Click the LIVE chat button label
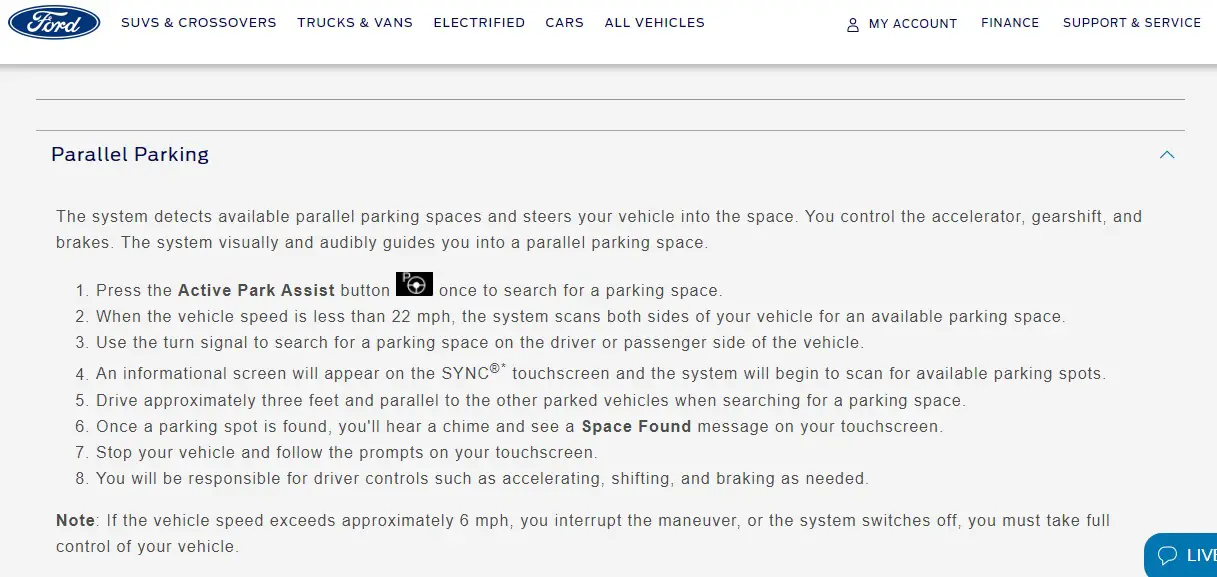Image resolution: width=1217 pixels, height=577 pixels. pos(1201,555)
